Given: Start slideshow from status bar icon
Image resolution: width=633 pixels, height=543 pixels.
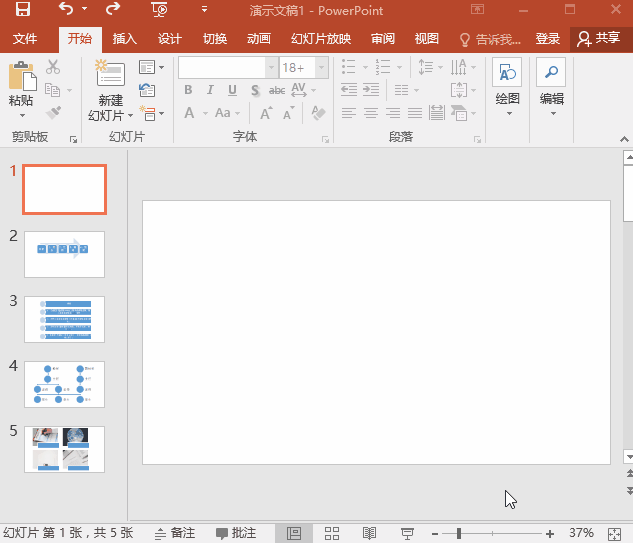Looking at the screenshot, I should click(x=407, y=533).
